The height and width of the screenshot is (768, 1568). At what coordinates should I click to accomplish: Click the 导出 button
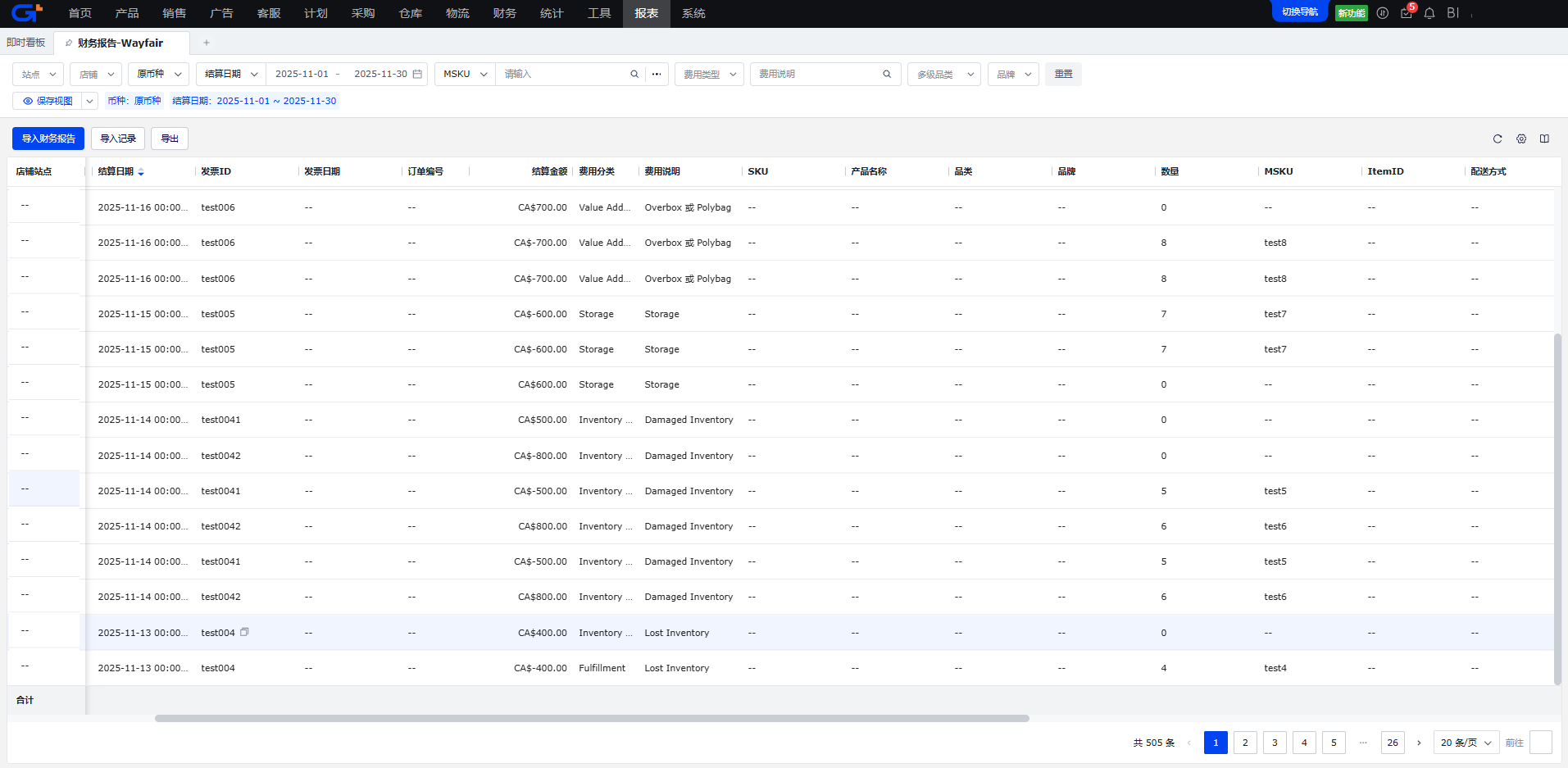(170, 139)
